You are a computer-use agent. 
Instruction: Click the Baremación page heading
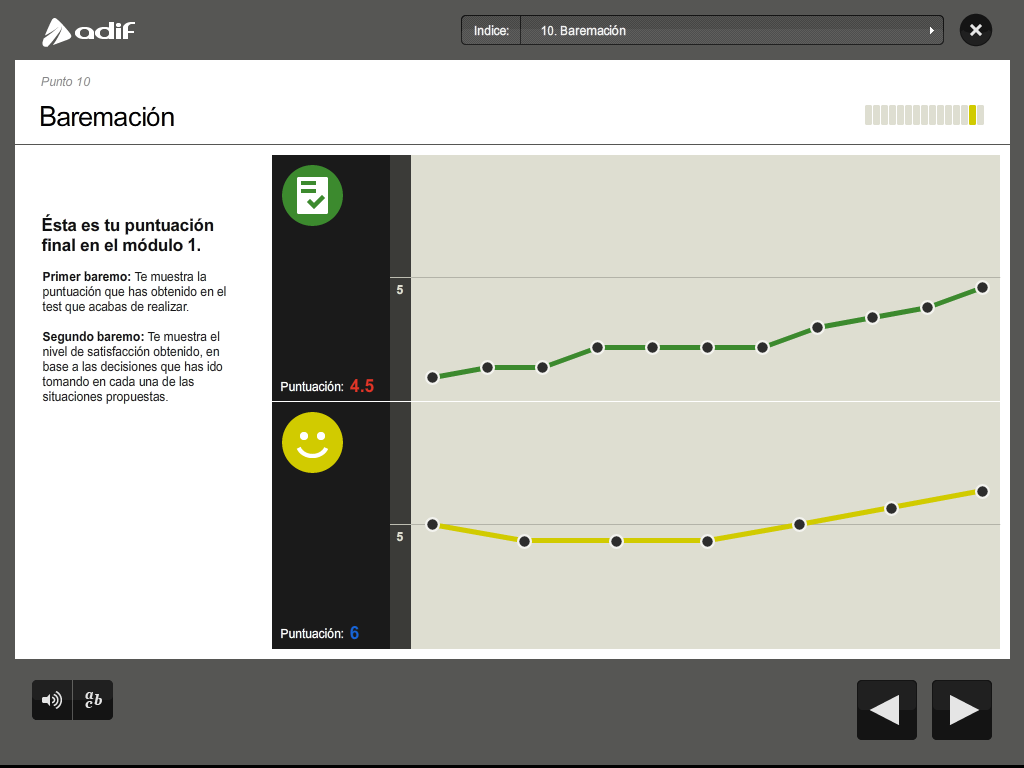[107, 117]
